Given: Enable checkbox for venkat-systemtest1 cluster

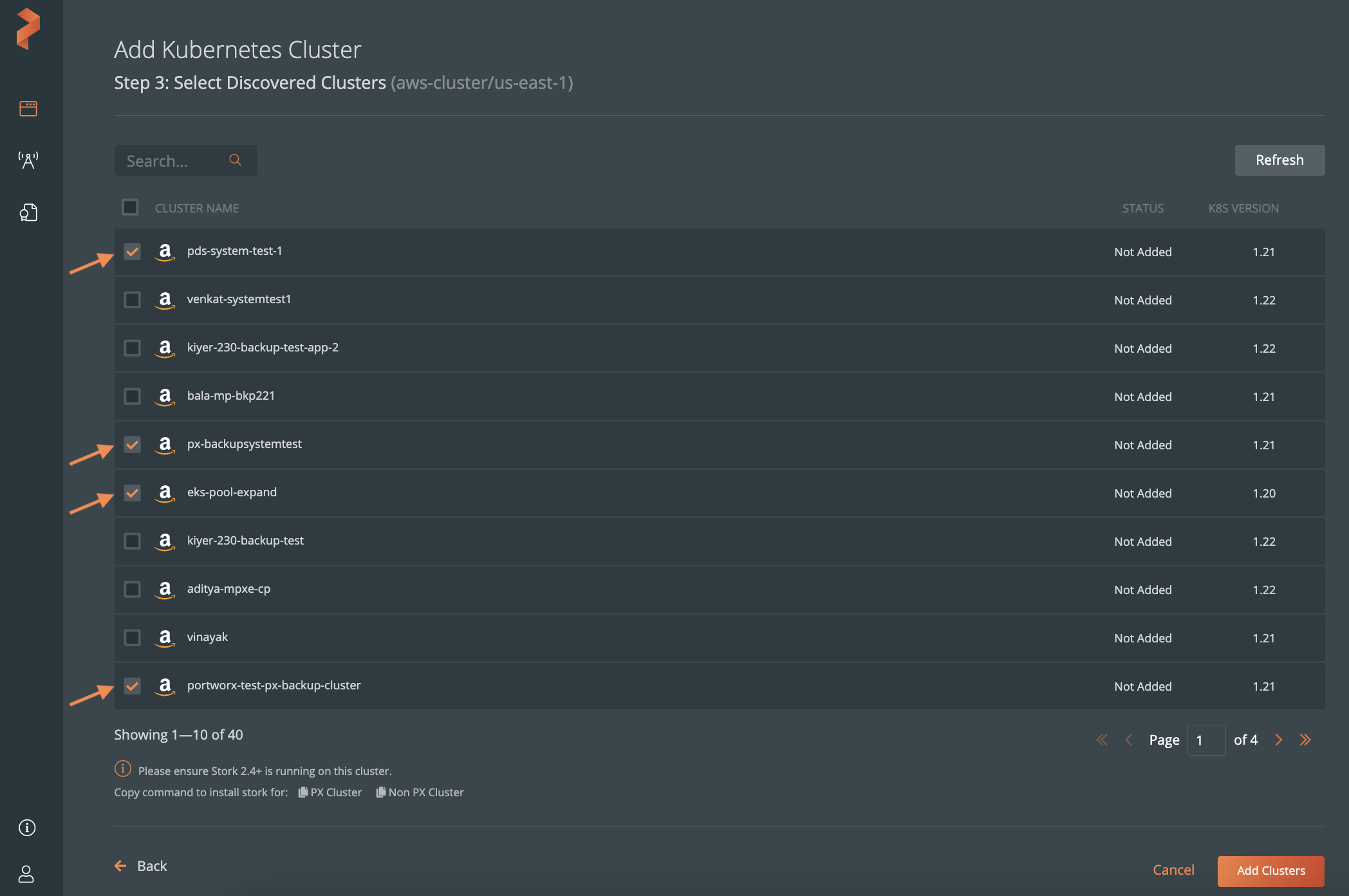Looking at the screenshot, I should [x=132, y=299].
